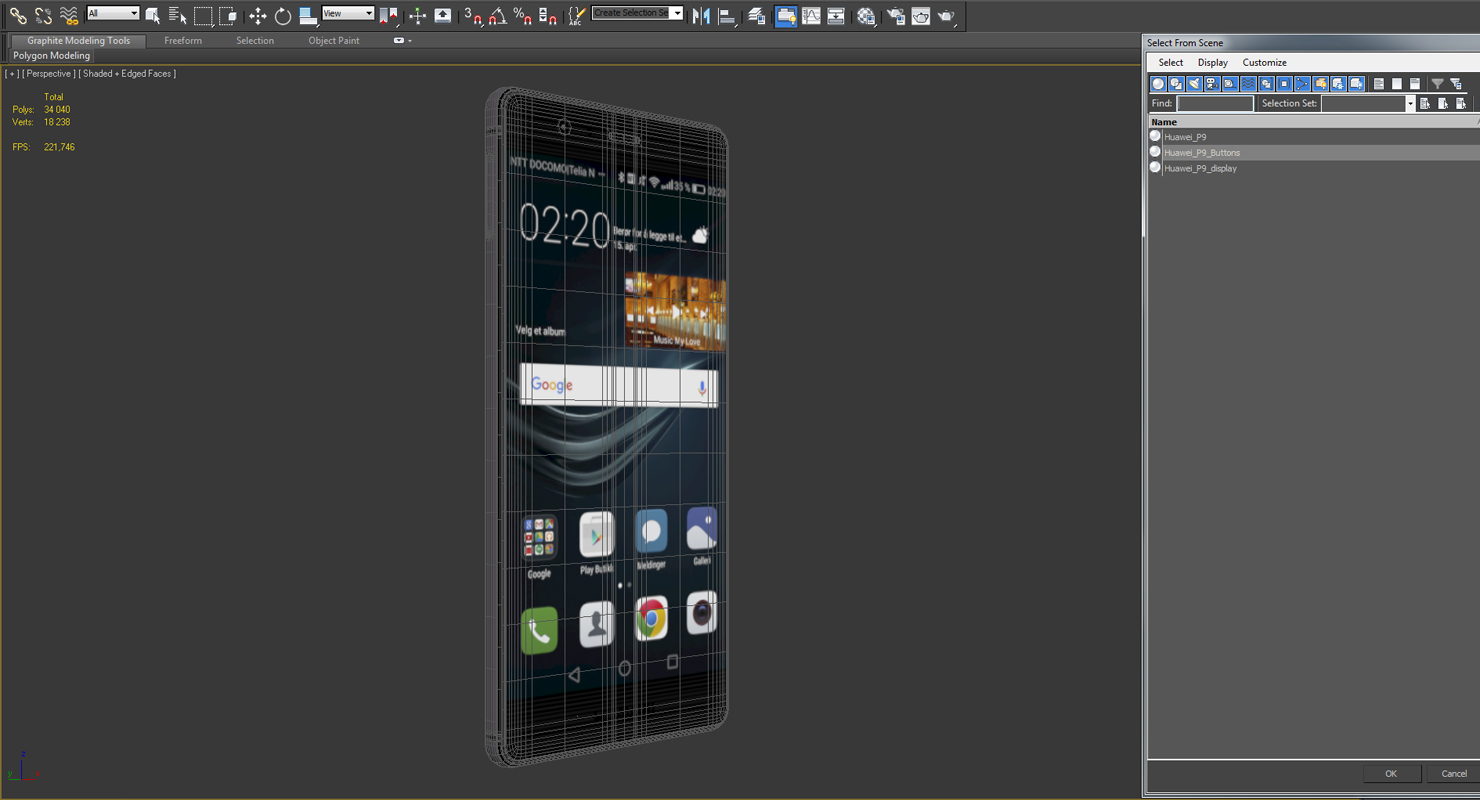
Task: Click Select and Manipulate tool
Action: [418, 15]
